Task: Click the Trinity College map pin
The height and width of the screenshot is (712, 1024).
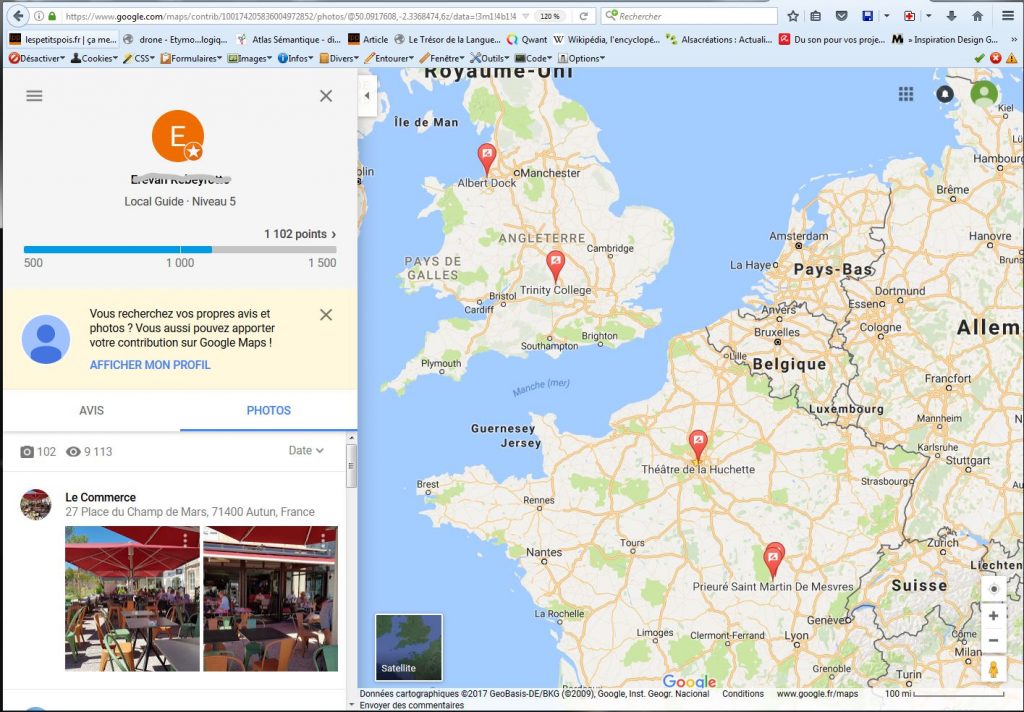Action: tap(555, 265)
